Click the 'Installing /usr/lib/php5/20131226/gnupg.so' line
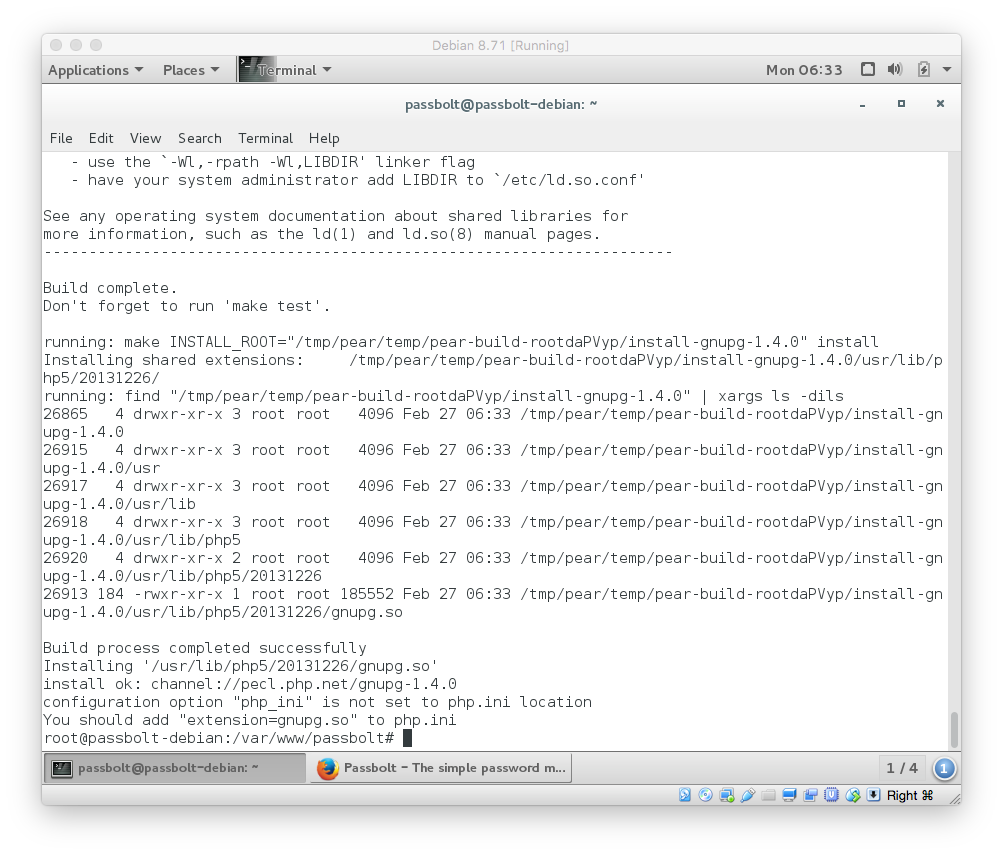The image size is (1003, 855). (241, 666)
